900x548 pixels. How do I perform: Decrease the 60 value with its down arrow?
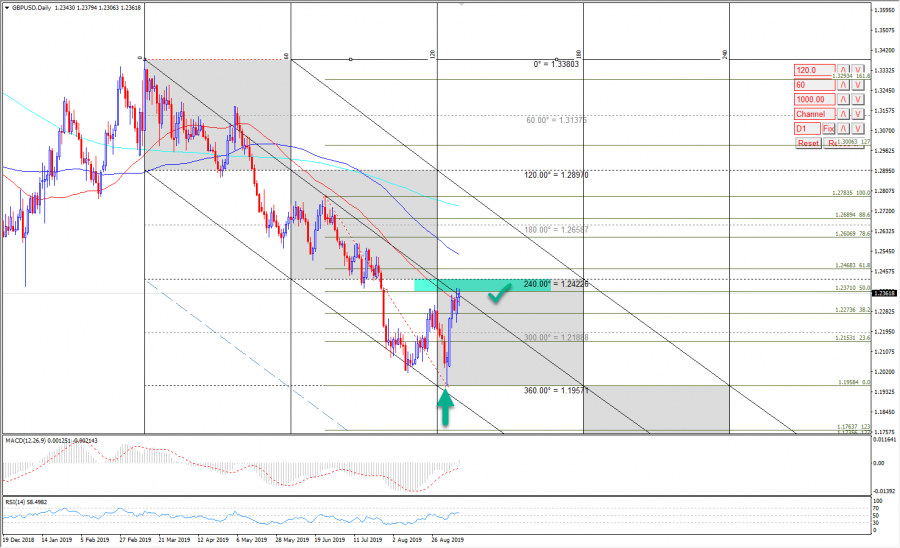pyautogui.click(x=858, y=85)
